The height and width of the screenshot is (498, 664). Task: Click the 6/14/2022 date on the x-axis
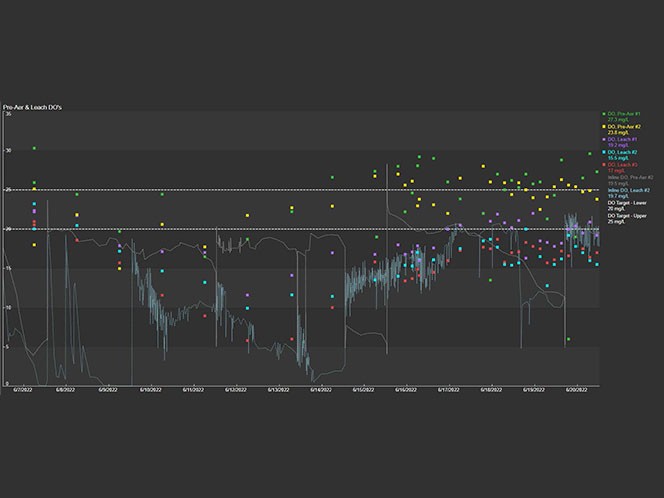[320, 390]
